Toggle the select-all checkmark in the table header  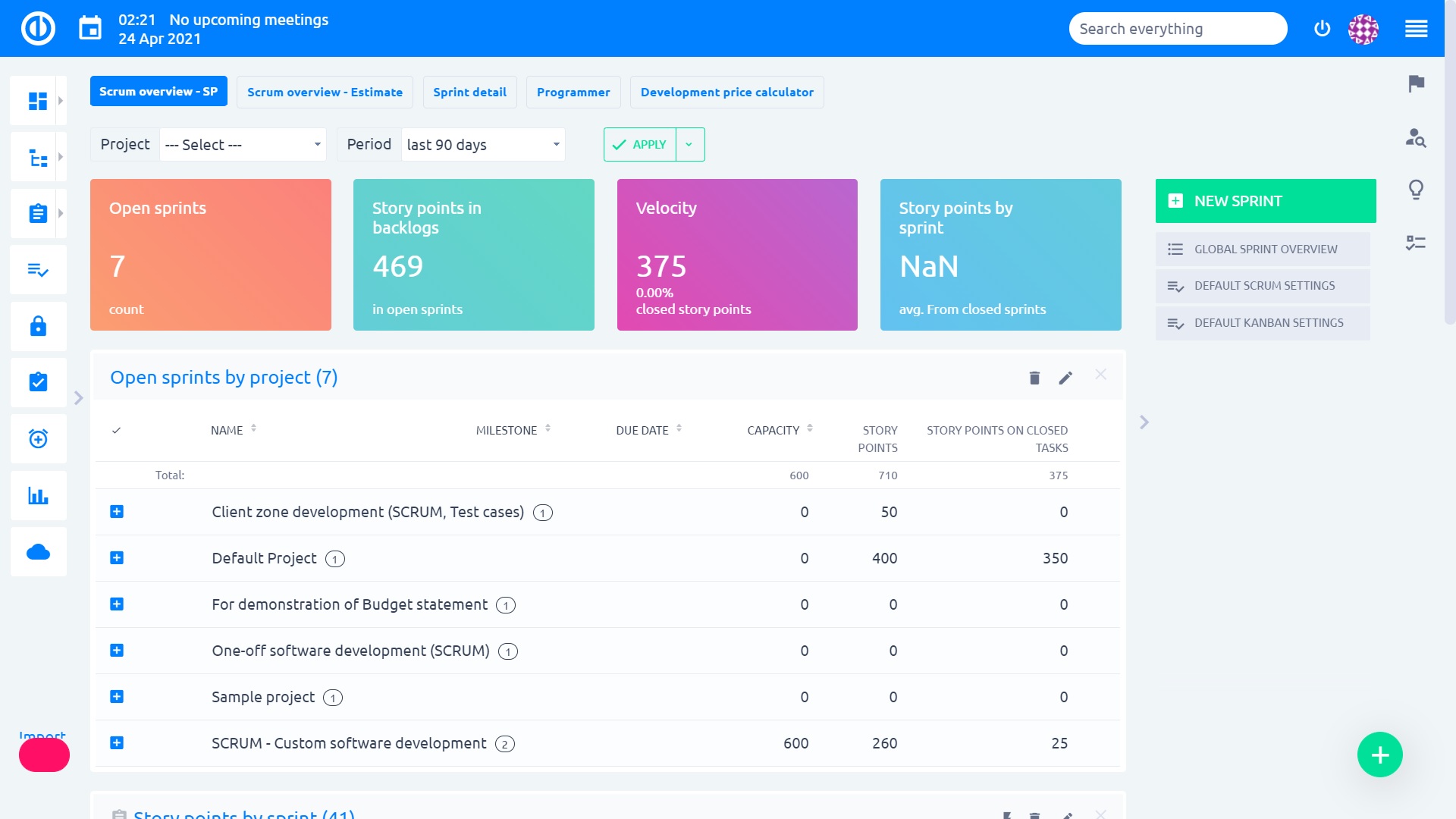click(116, 430)
